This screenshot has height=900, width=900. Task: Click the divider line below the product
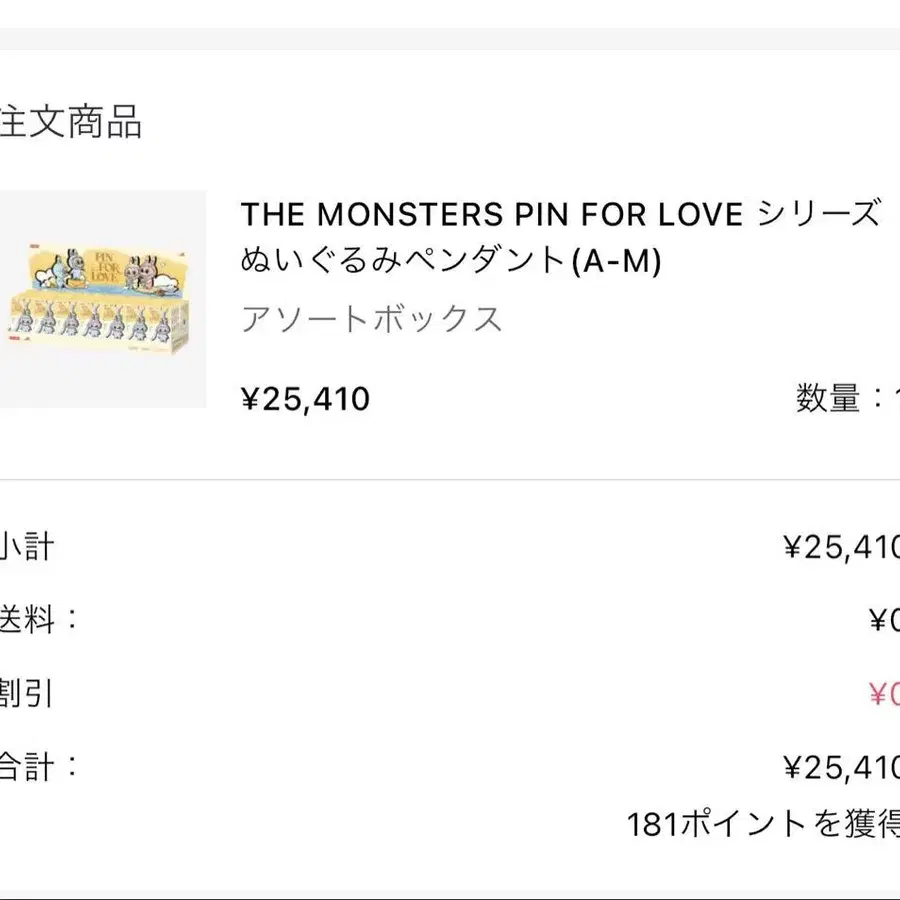point(450,480)
